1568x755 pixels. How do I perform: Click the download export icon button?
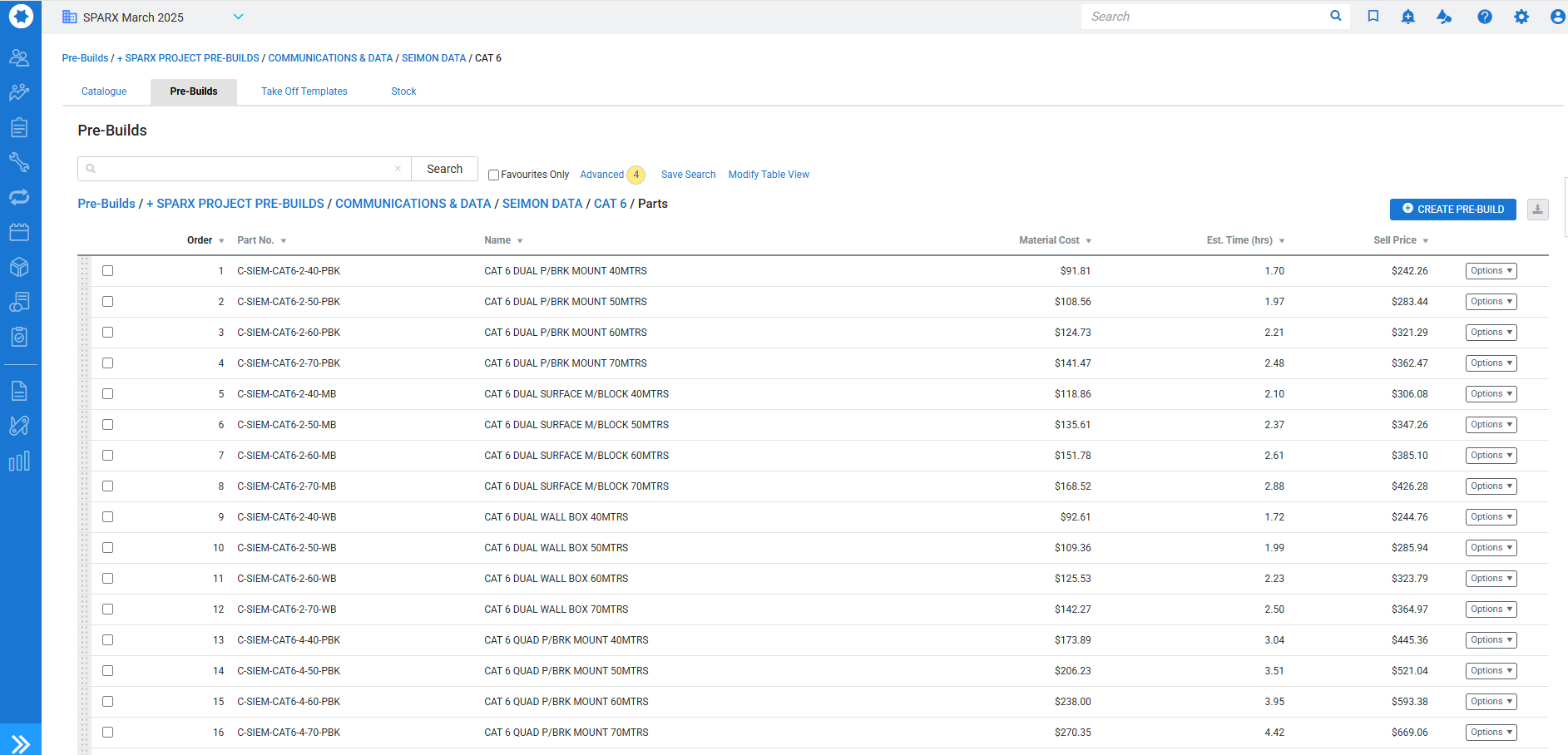(x=1538, y=210)
